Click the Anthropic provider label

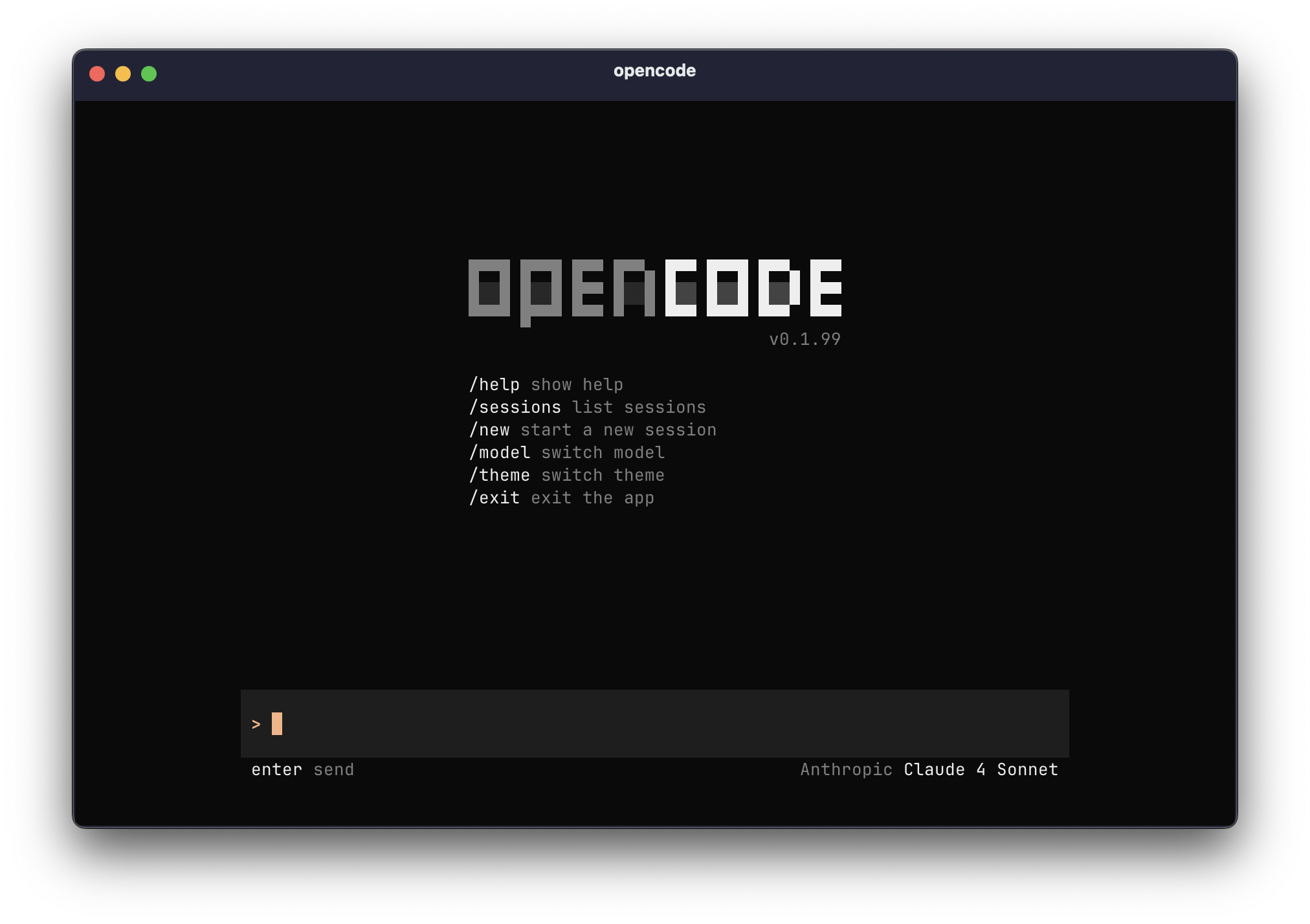point(845,770)
